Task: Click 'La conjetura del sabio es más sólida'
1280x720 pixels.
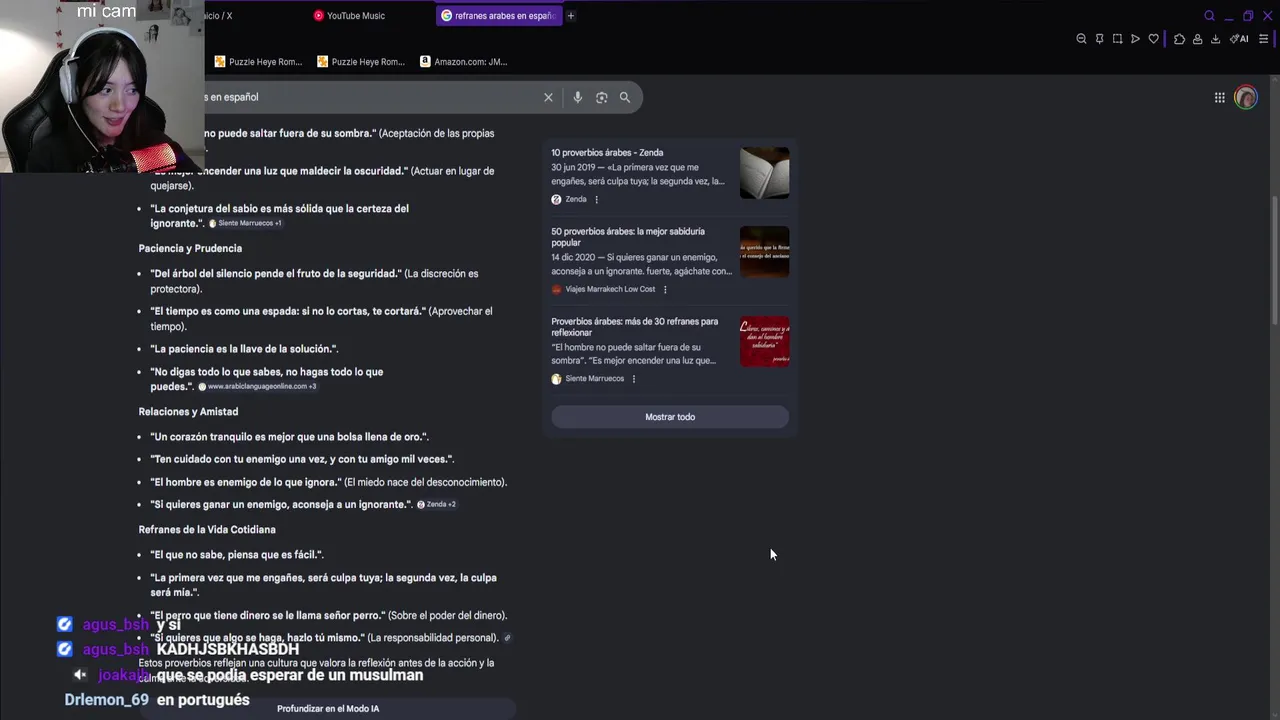Action: click(279, 216)
